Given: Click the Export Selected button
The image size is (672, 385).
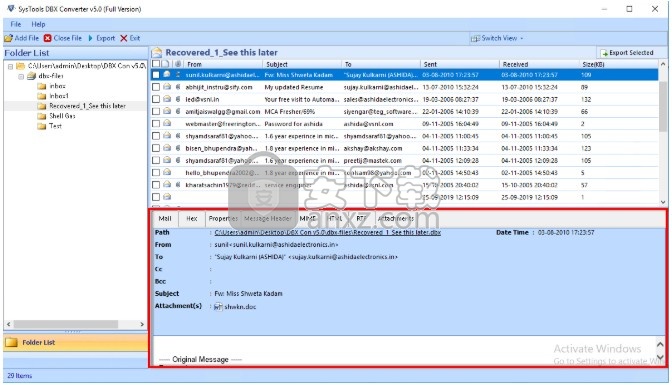Looking at the screenshot, I should click(x=627, y=53).
